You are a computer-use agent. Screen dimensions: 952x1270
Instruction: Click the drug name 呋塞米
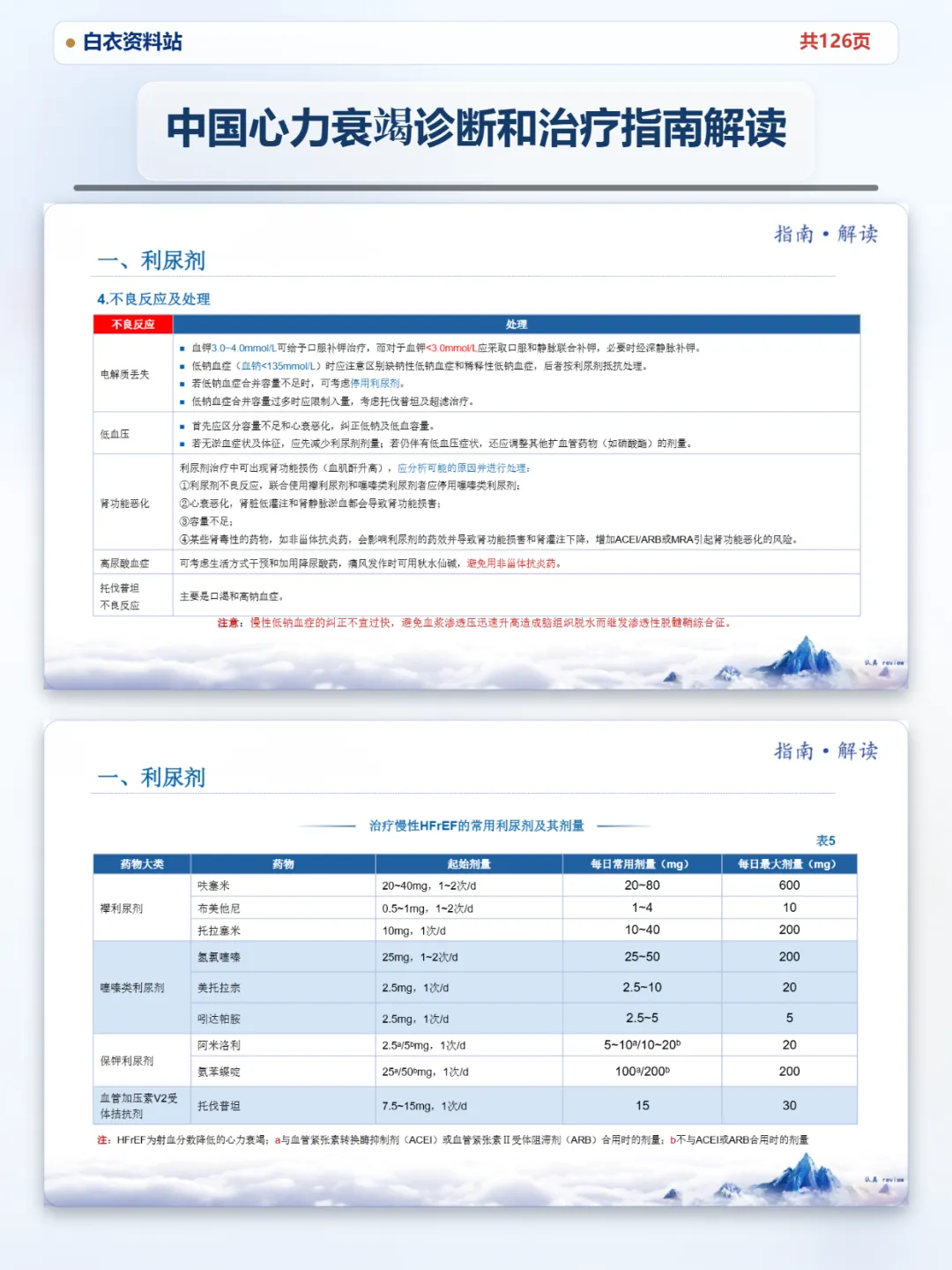click(213, 885)
